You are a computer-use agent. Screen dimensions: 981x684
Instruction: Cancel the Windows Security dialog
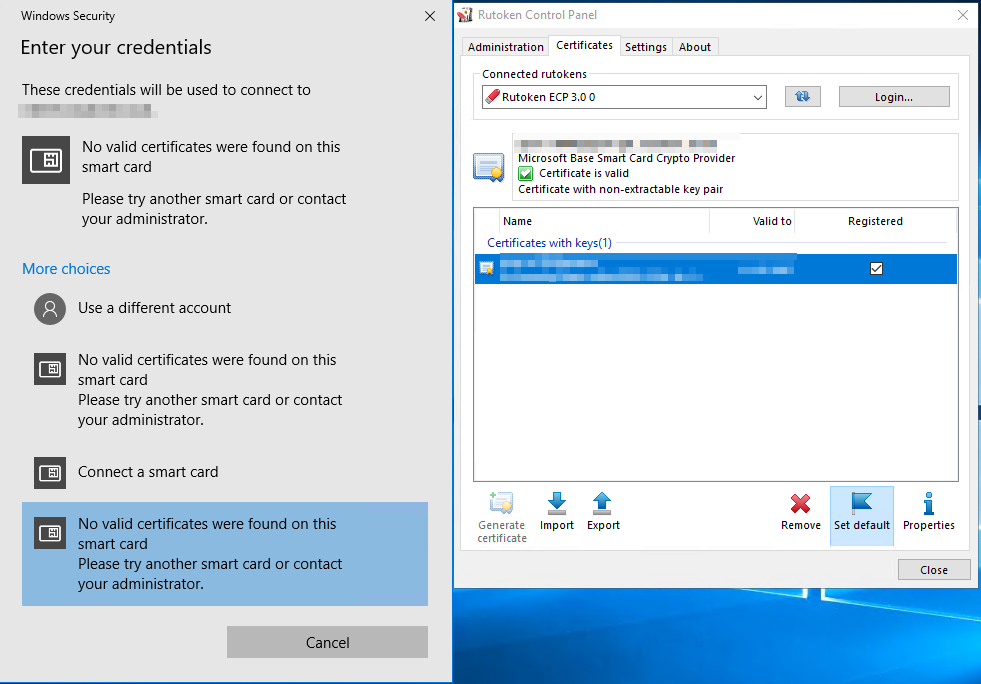point(327,642)
